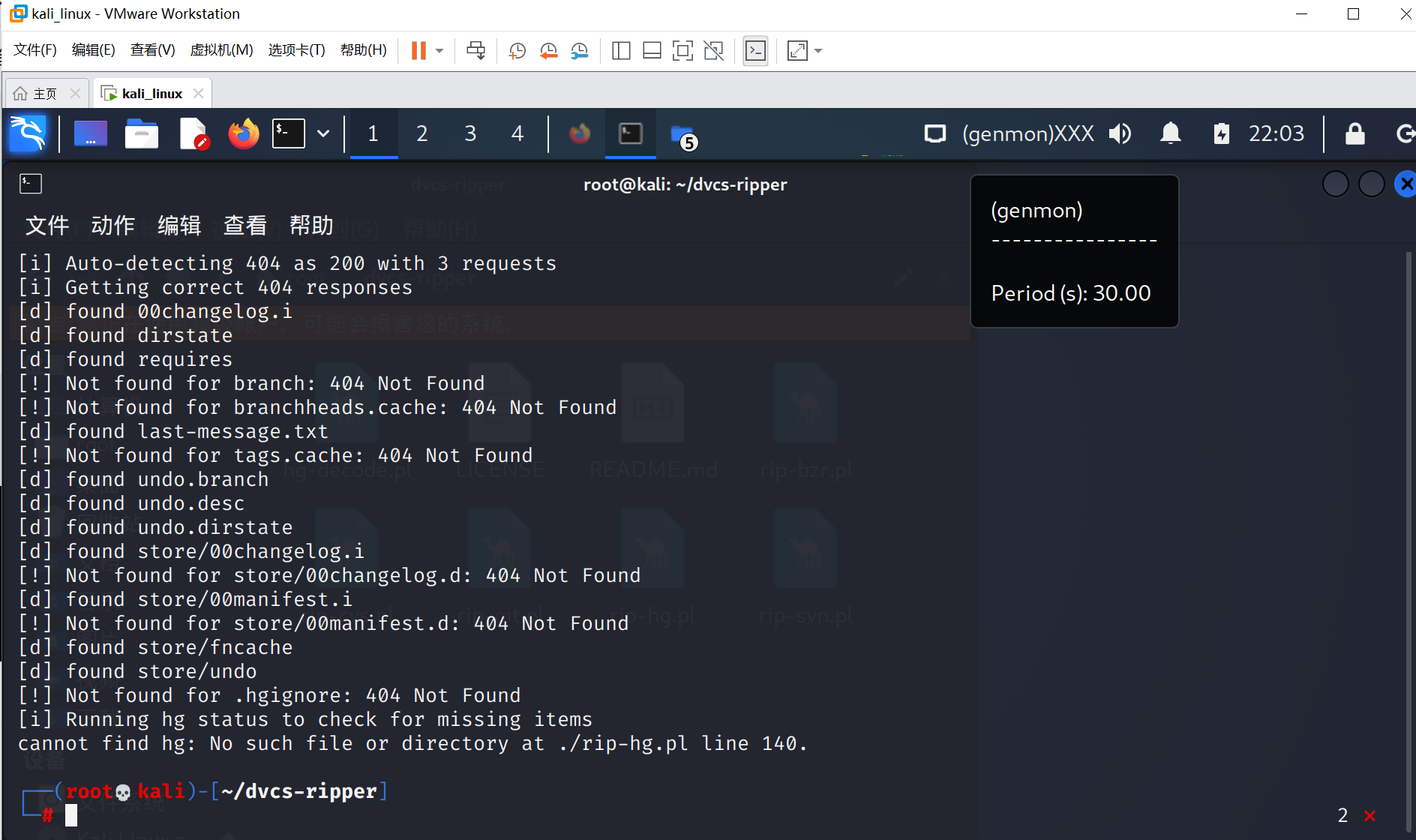Open the snapshot manager
Image resolution: width=1416 pixels, height=840 pixels.
pos(580,50)
